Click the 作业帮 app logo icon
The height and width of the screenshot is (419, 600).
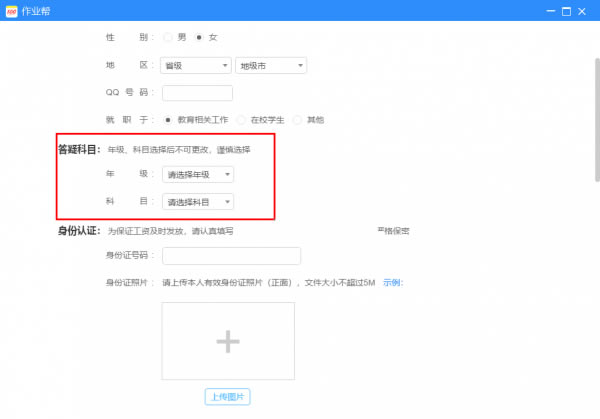point(12,11)
